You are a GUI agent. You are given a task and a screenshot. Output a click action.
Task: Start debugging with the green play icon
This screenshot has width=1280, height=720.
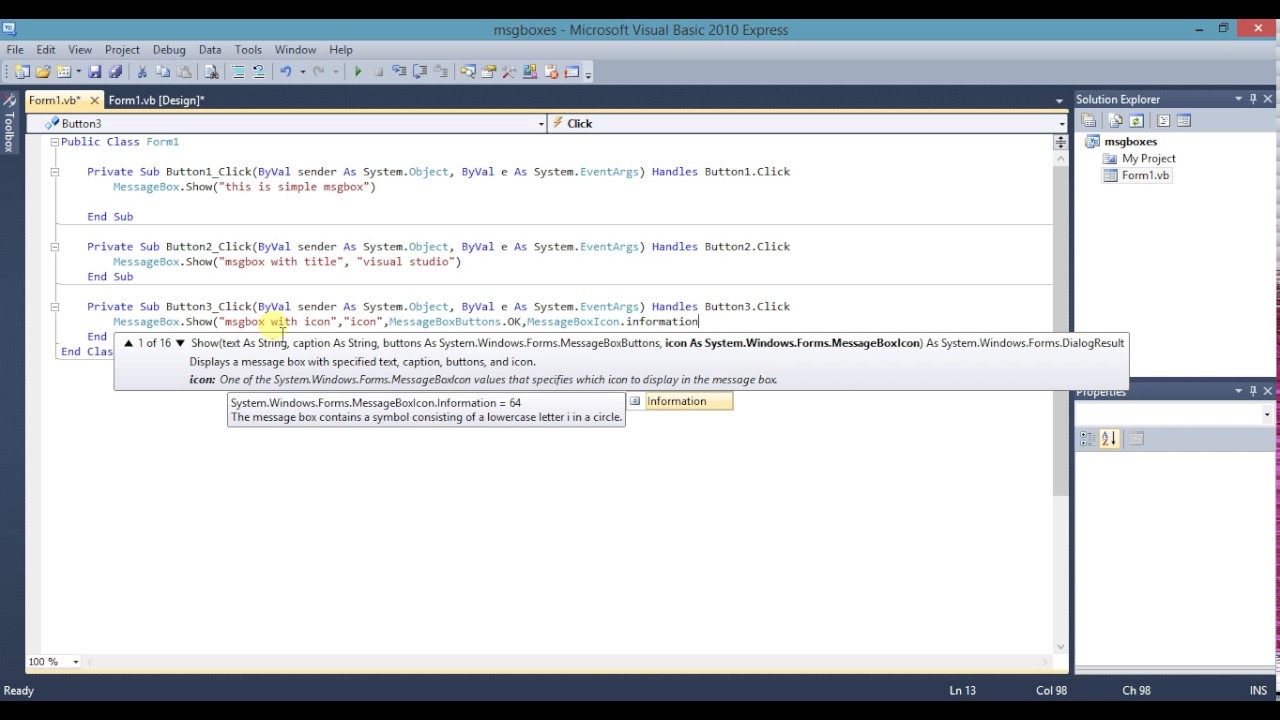point(357,72)
